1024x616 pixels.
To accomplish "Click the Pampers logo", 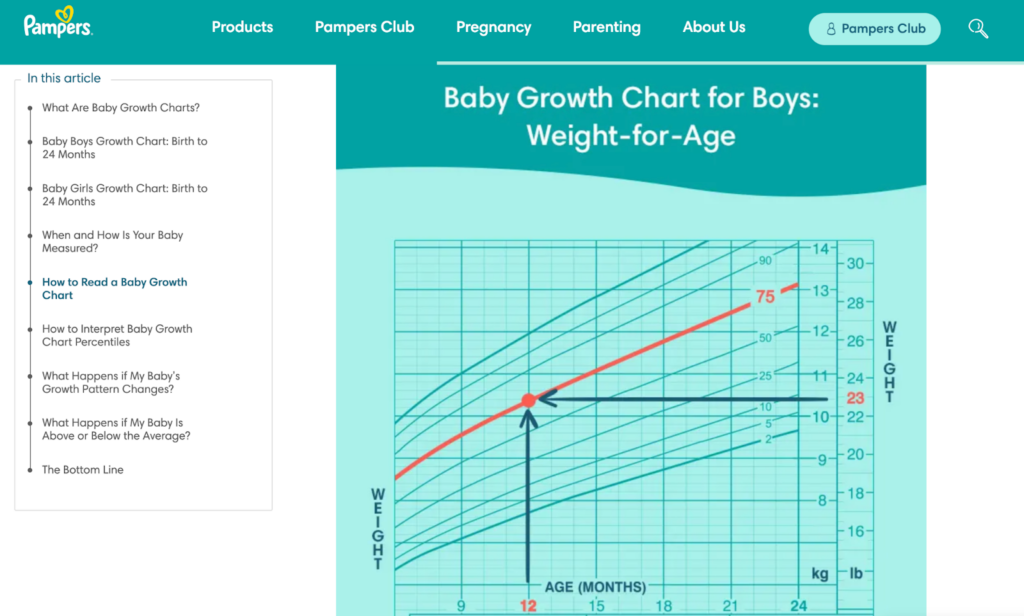I will [58, 22].
